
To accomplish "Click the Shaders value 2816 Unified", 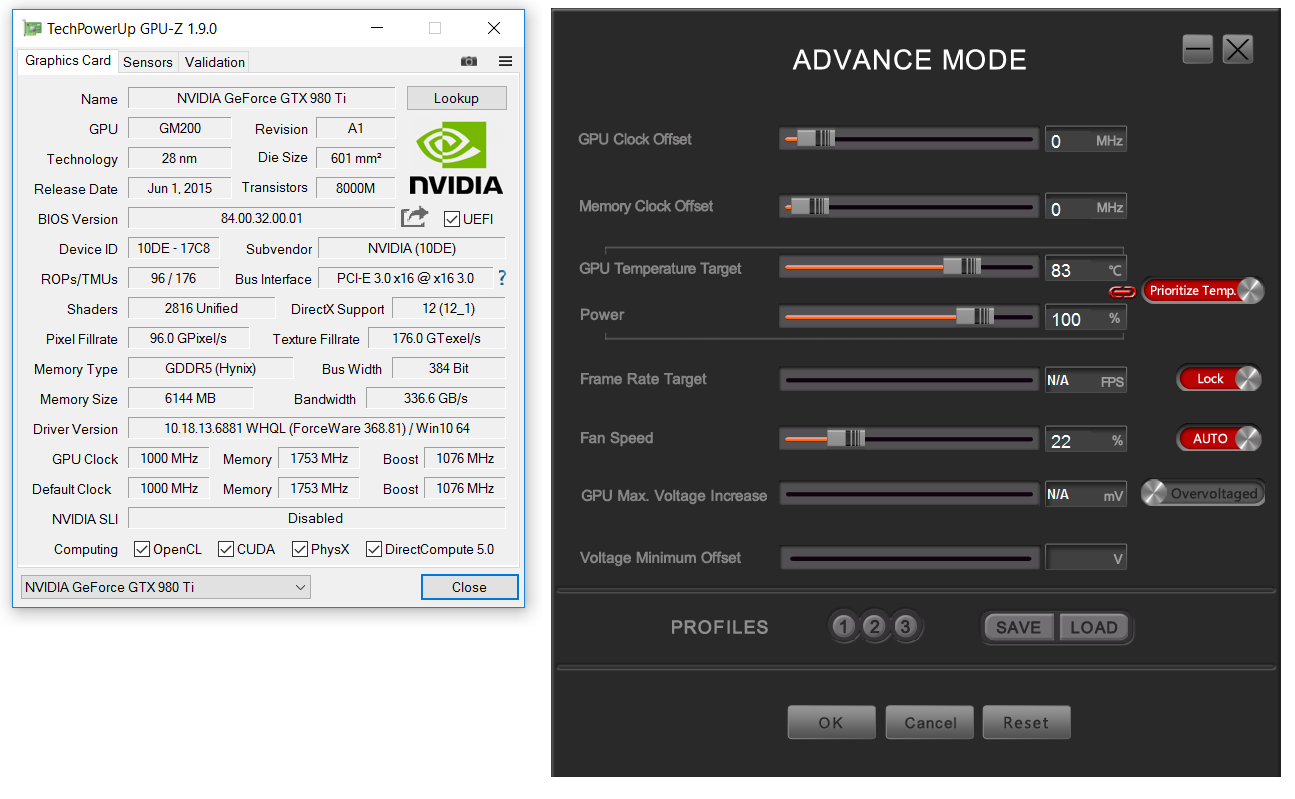I will pos(202,308).
